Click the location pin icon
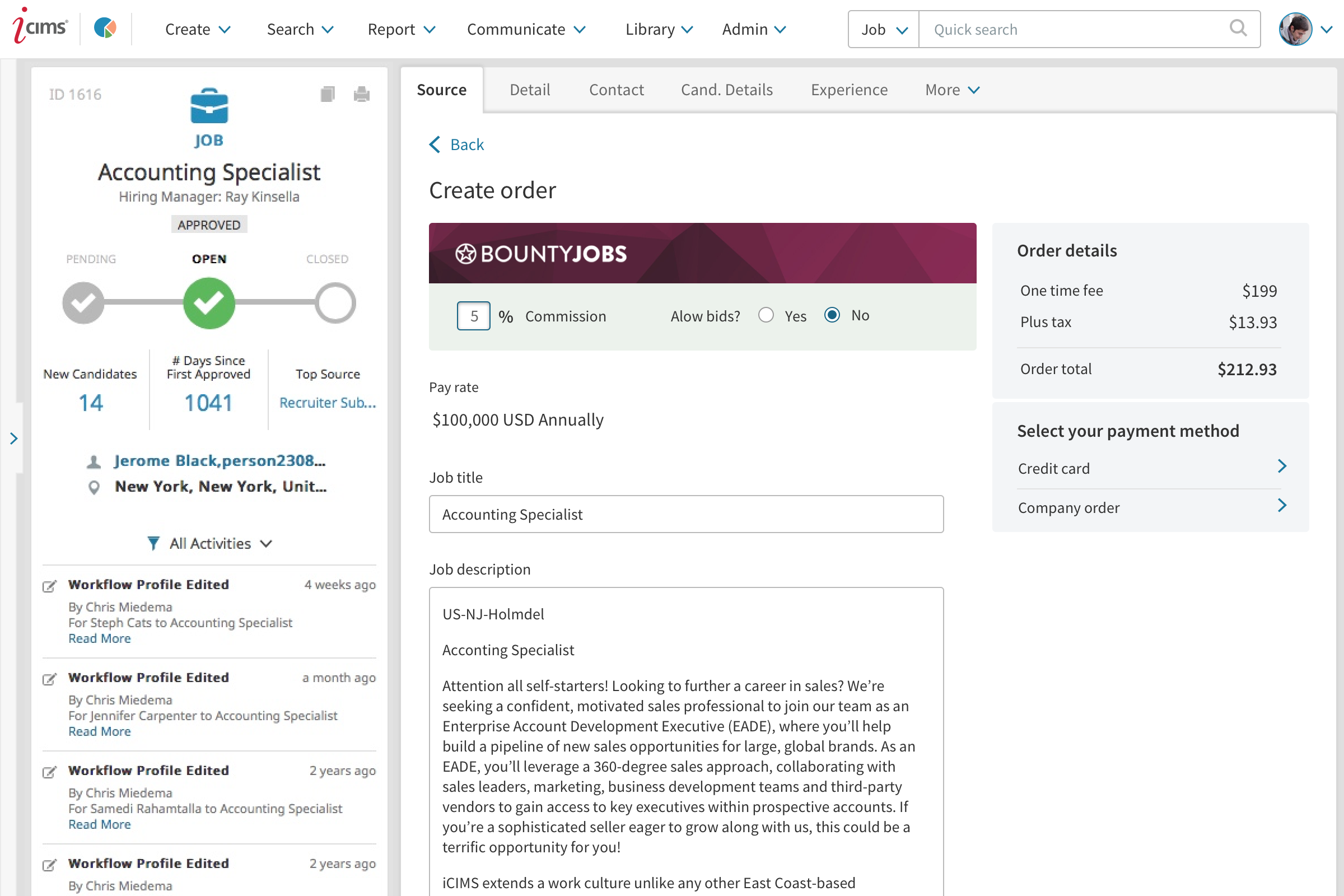1344x896 pixels. click(x=94, y=487)
